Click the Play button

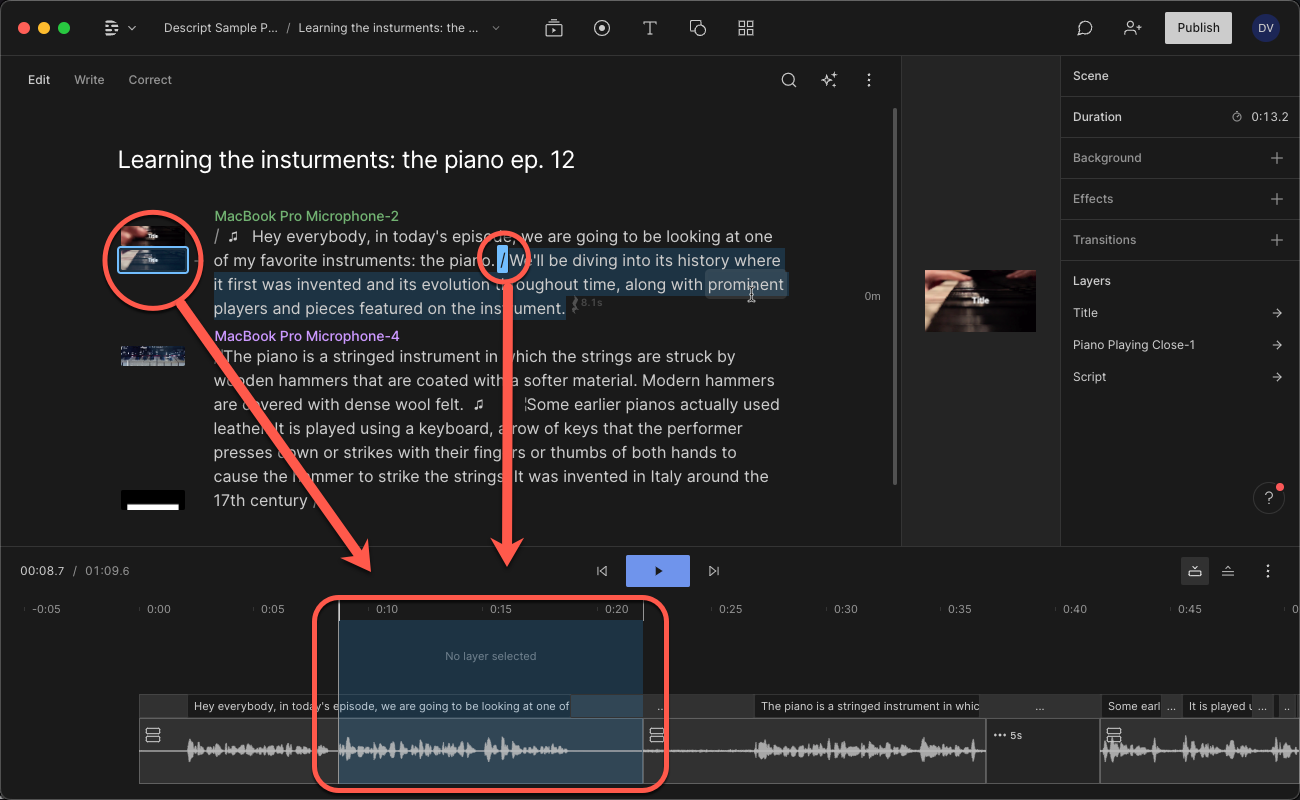point(658,571)
